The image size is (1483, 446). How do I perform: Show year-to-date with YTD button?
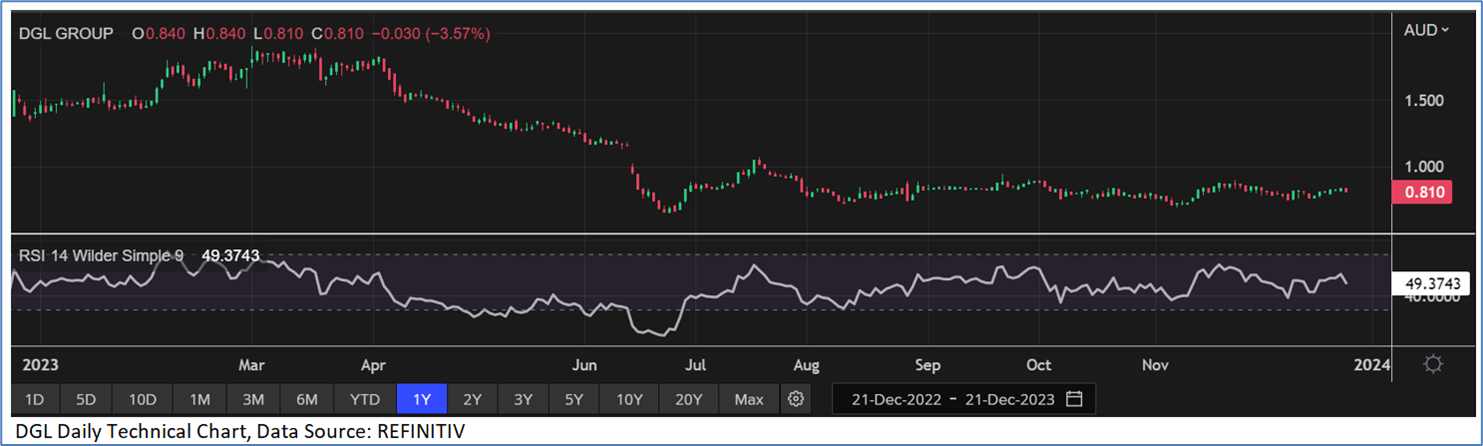click(365, 399)
